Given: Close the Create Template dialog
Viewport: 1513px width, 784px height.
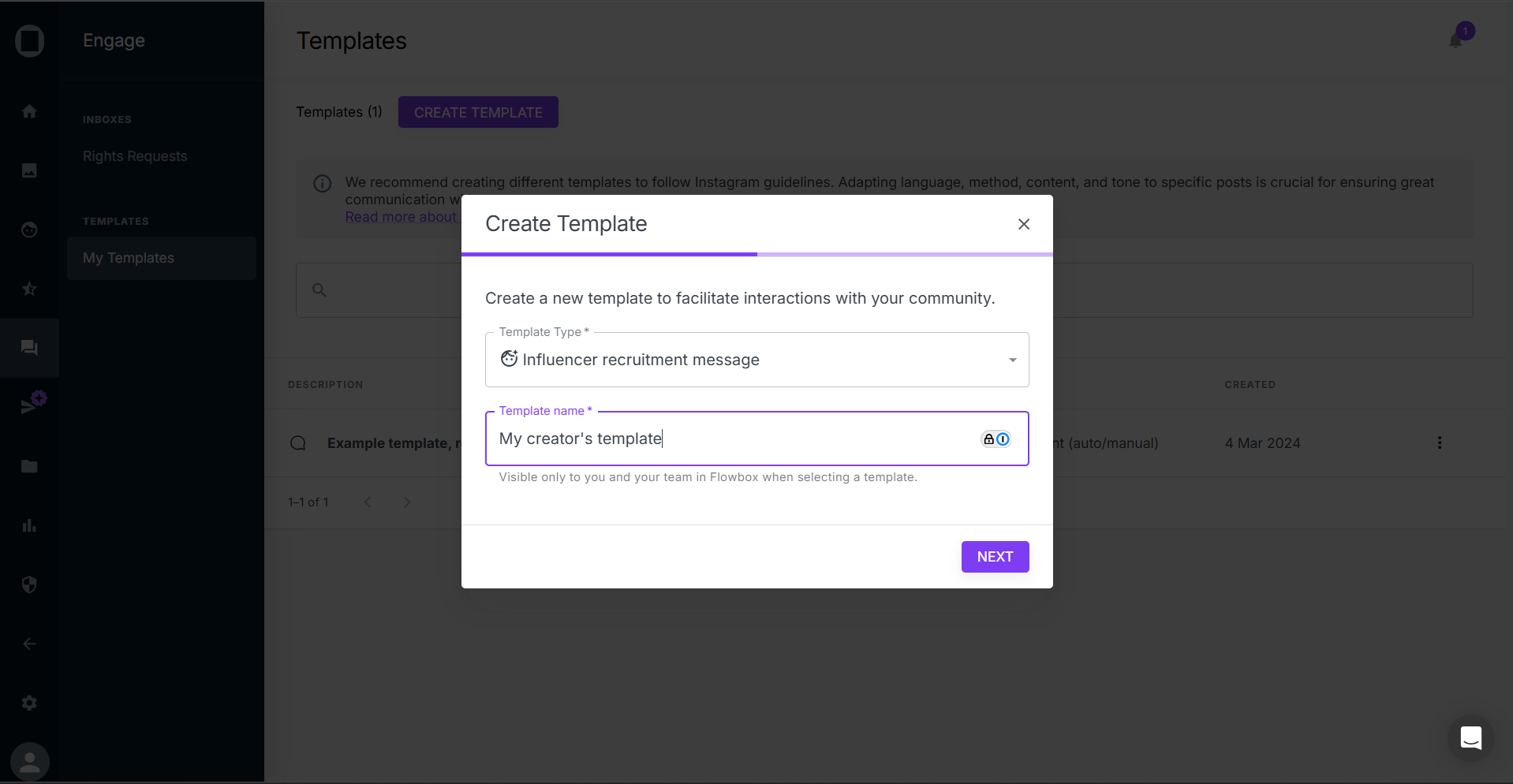Looking at the screenshot, I should pyautogui.click(x=1024, y=224).
